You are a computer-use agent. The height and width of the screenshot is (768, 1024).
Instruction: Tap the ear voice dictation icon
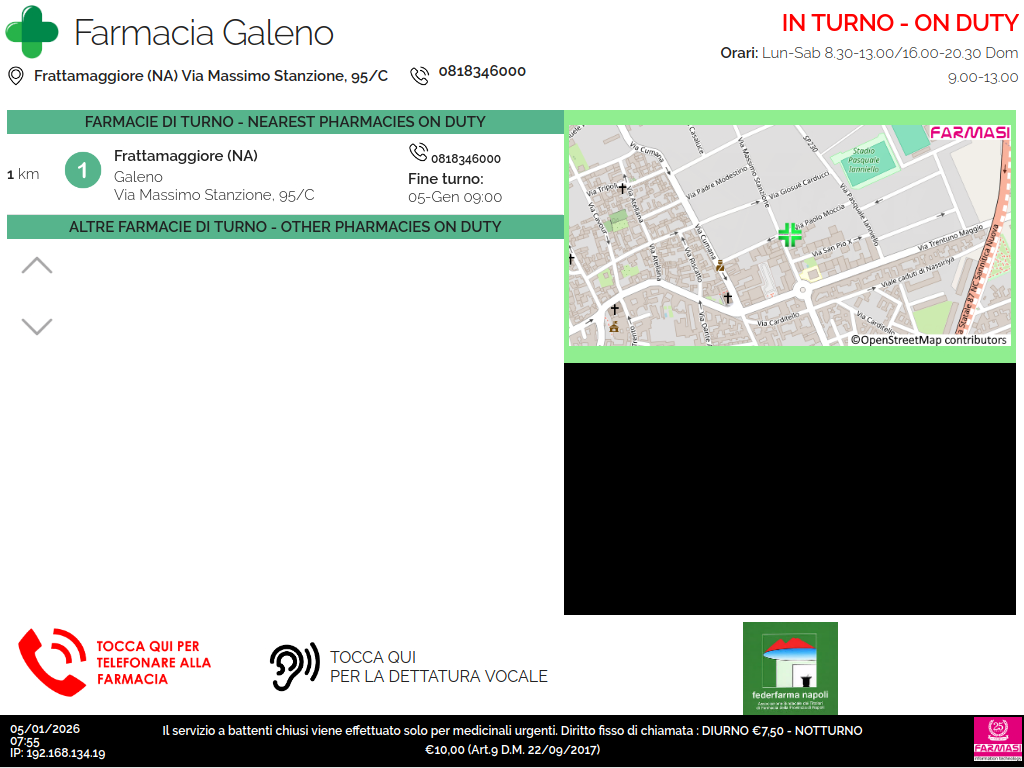pos(294,666)
